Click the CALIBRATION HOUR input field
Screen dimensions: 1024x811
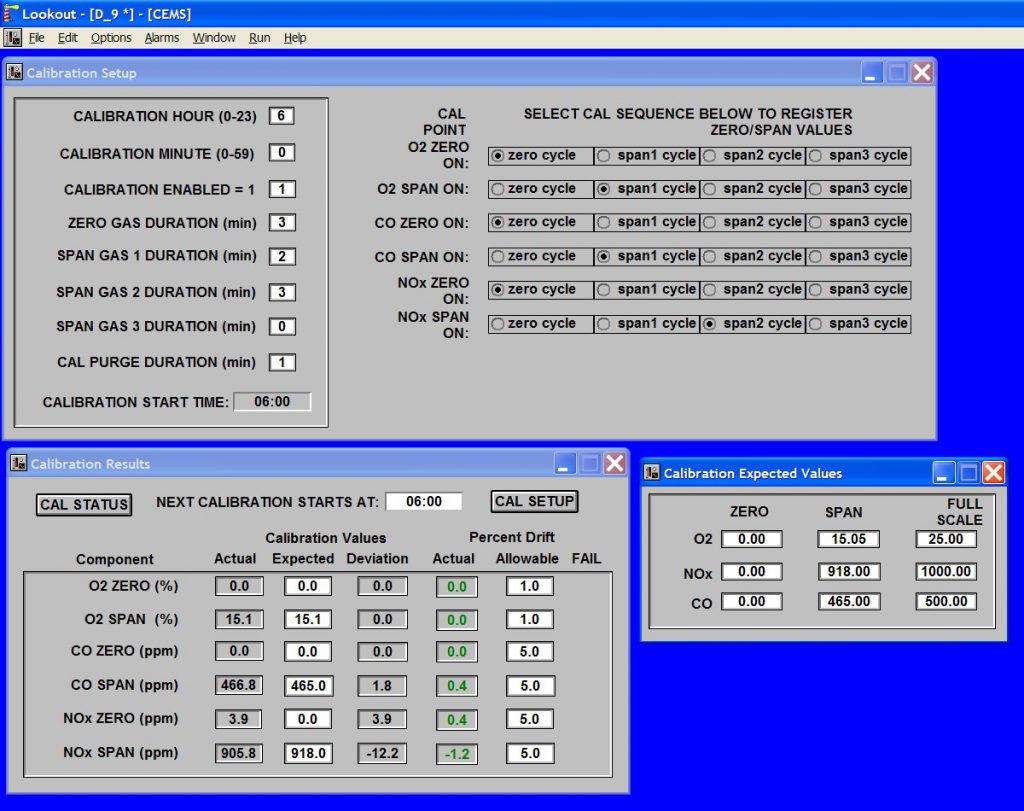click(x=281, y=116)
